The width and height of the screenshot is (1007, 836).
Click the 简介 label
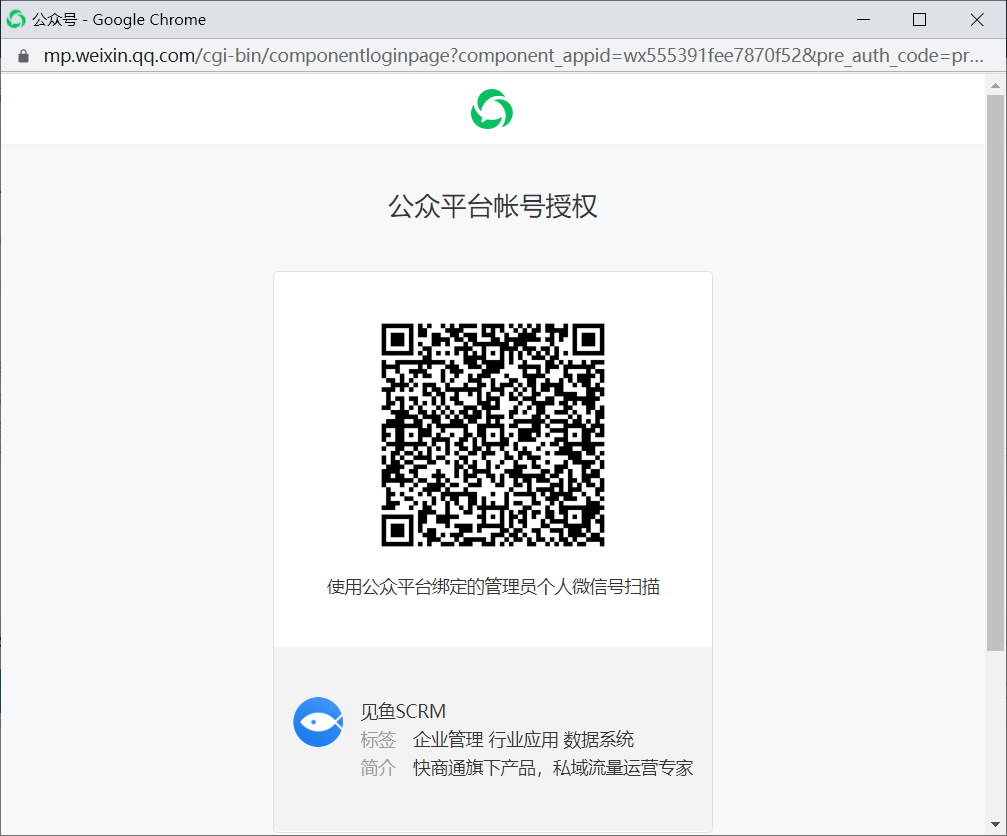(378, 768)
